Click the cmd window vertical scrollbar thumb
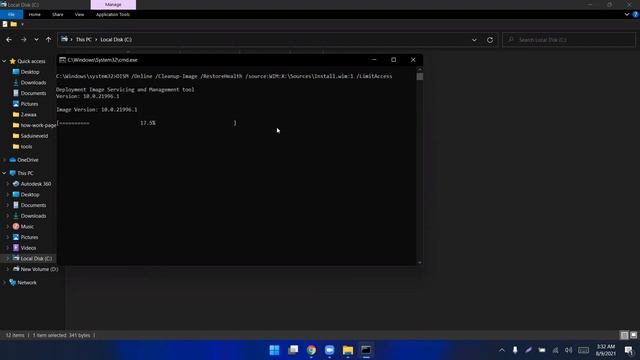 coord(420,76)
